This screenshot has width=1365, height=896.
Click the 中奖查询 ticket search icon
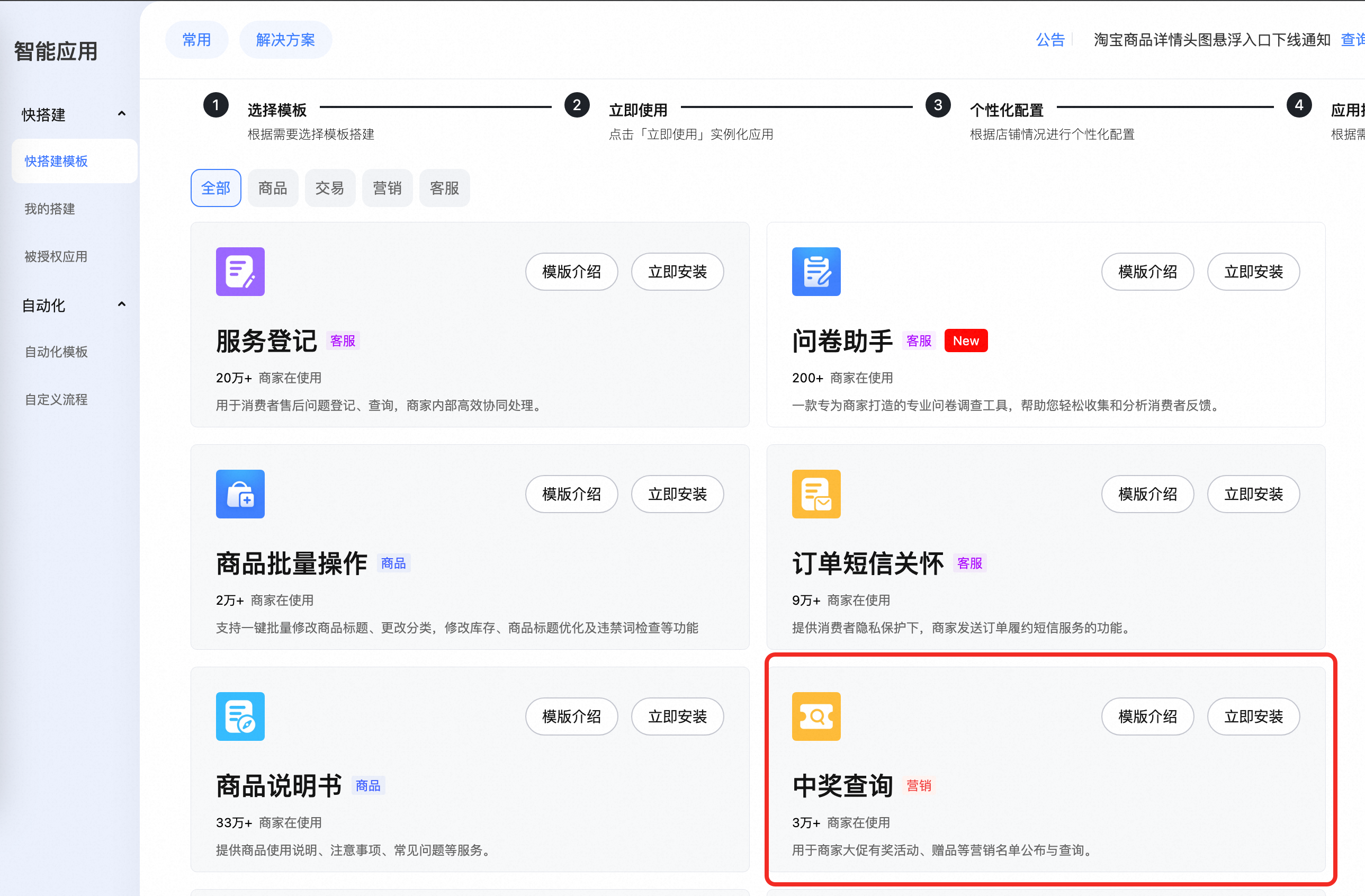coord(815,716)
